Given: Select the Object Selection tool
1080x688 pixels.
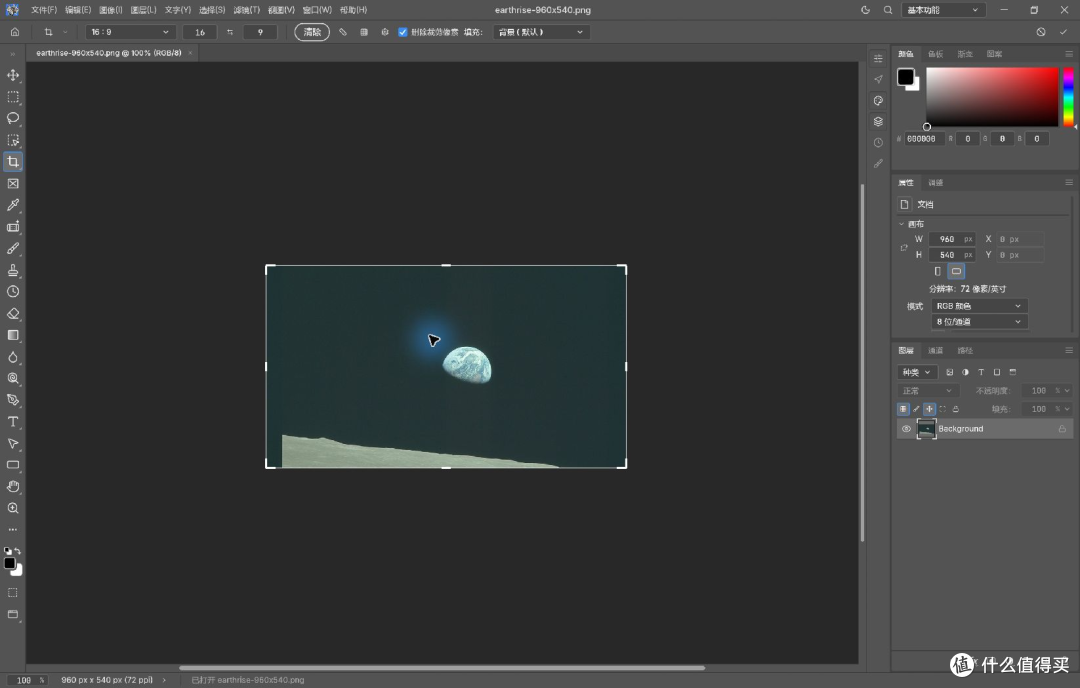Looking at the screenshot, I should click(x=13, y=140).
